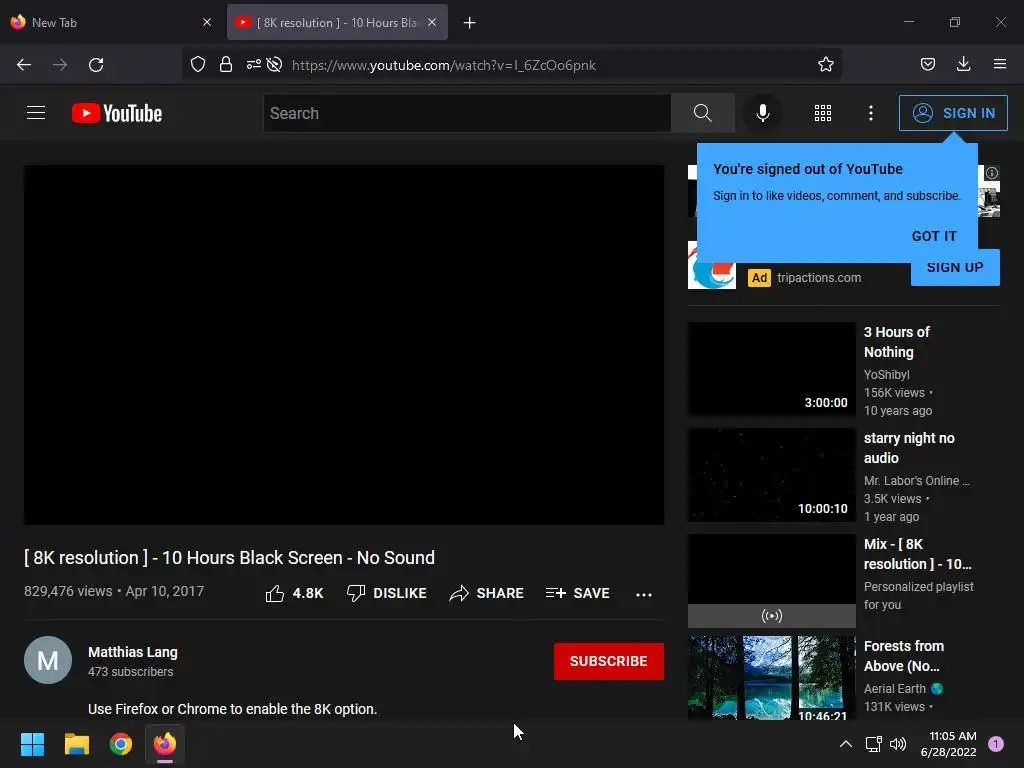
Task: Open YouTube settings three-dot menu
Action: [x=871, y=113]
